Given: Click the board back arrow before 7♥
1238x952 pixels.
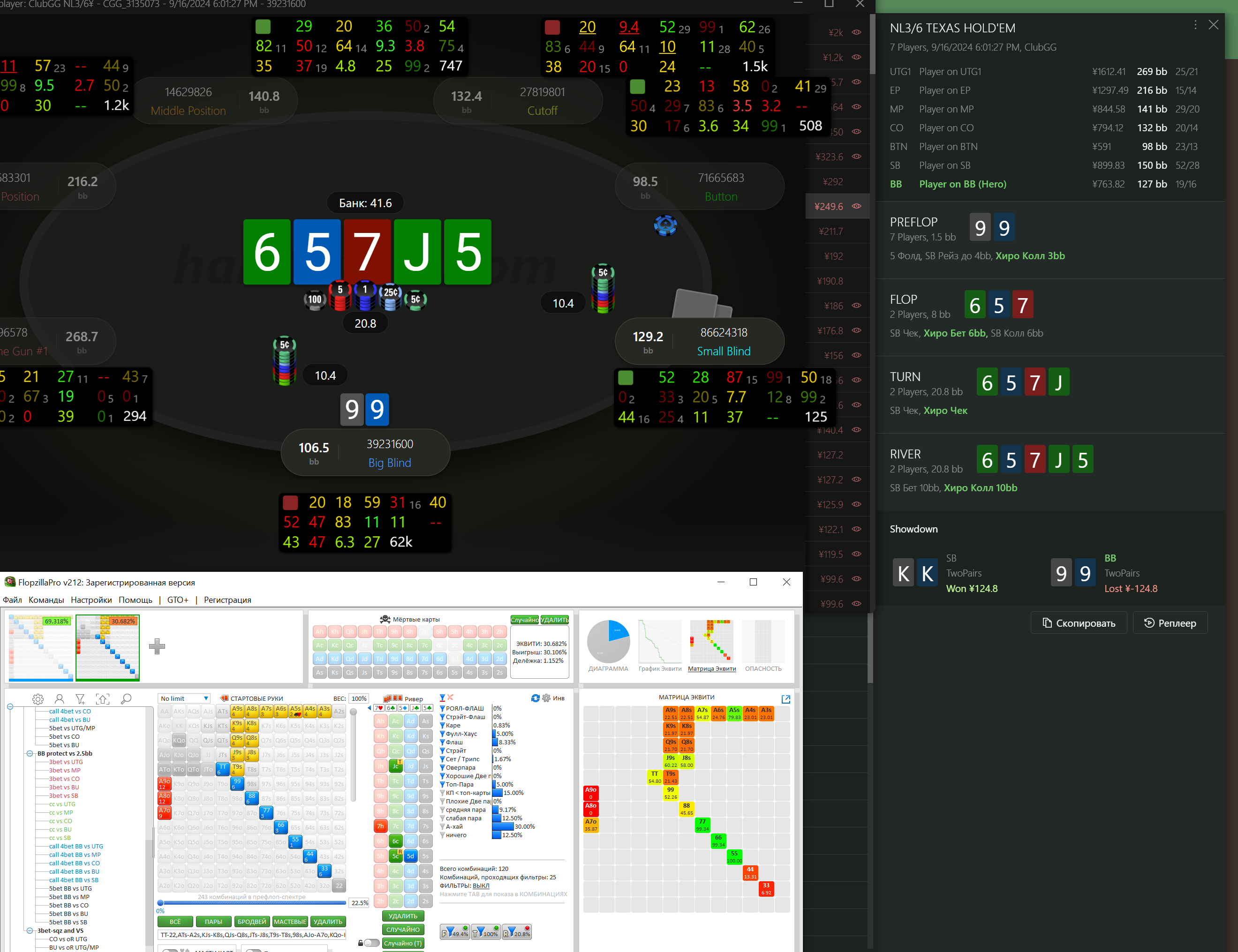Looking at the screenshot, I should point(370,708).
